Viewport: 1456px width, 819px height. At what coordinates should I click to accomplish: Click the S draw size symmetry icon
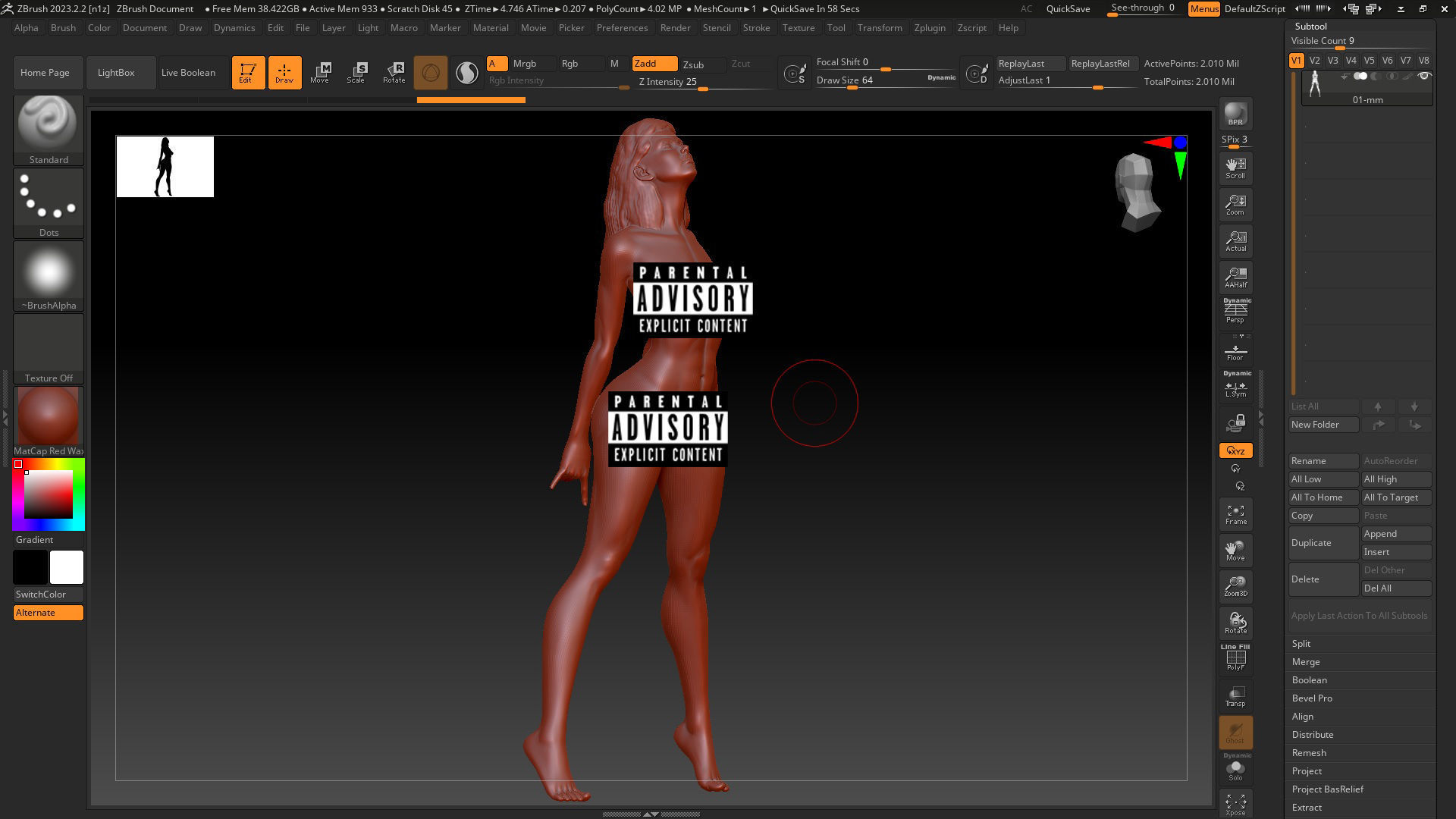[x=795, y=74]
